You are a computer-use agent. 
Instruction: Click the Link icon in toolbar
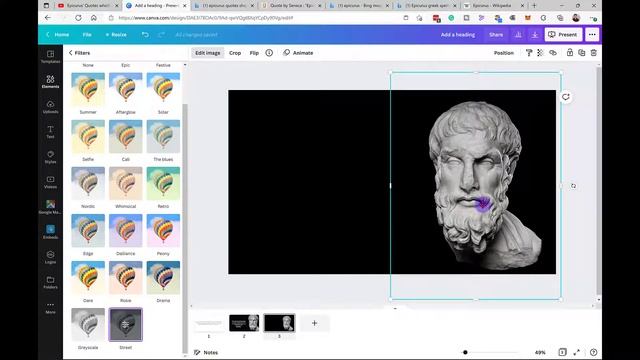pyautogui.click(x=553, y=53)
